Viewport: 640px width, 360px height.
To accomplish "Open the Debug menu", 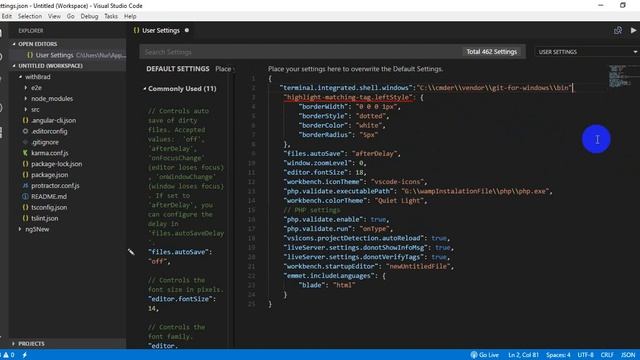I will point(89,16).
